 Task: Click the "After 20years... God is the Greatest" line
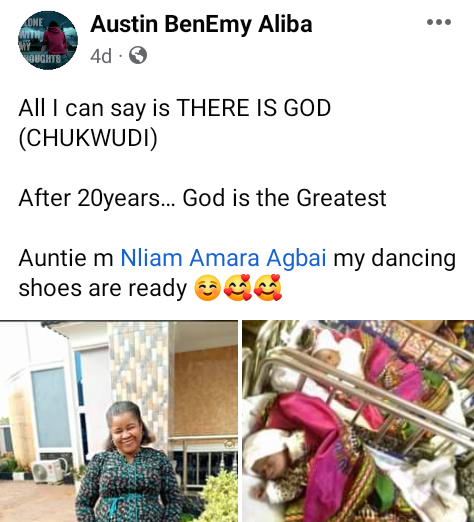(202, 198)
